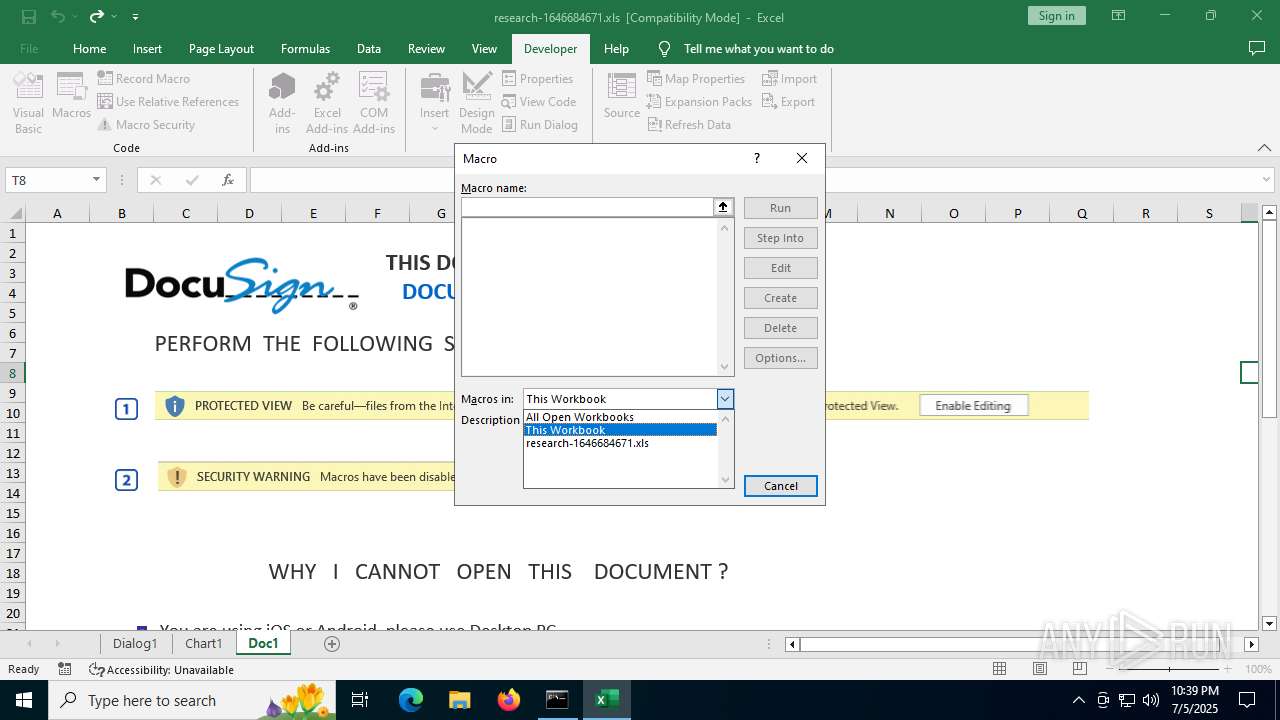Open the Help tab

pyautogui.click(x=616, y=48)
